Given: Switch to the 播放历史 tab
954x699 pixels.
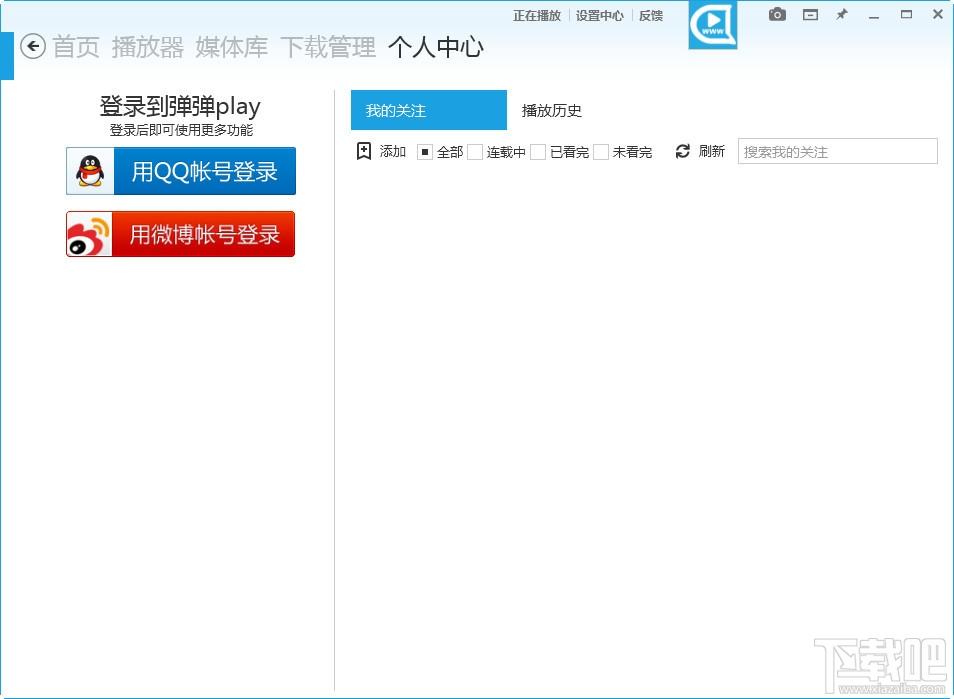Looking at the screenshot, I should click(x=552, y=111).
